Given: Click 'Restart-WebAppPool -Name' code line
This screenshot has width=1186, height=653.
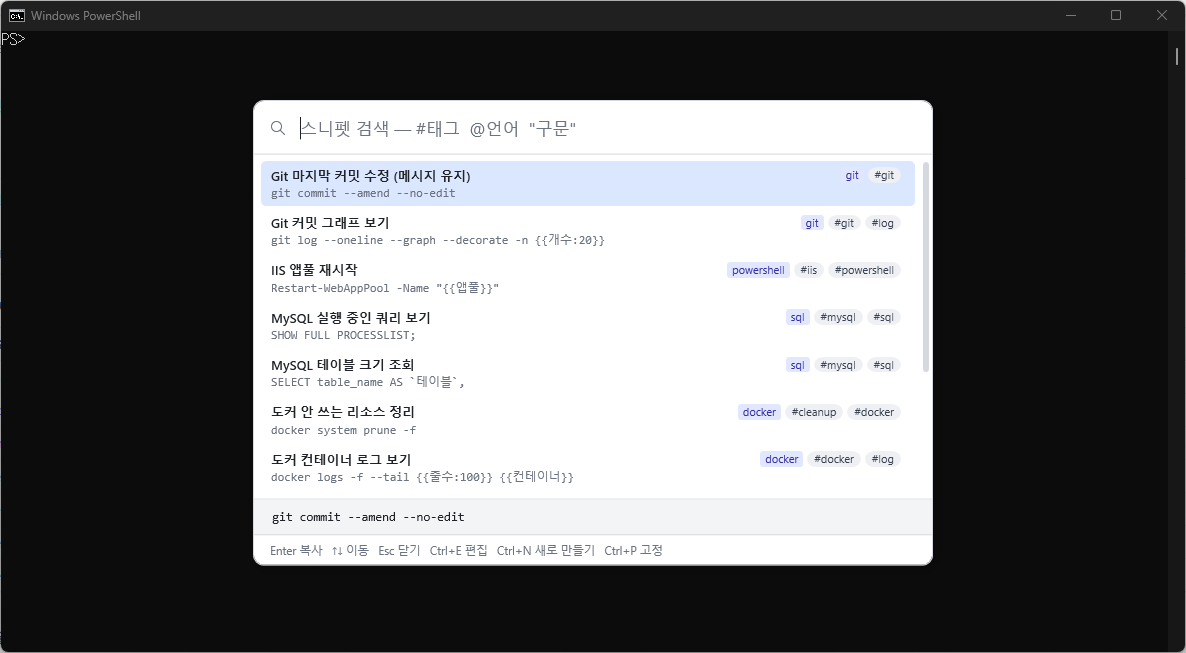Looking at the screenshot, I should [385, 288].
